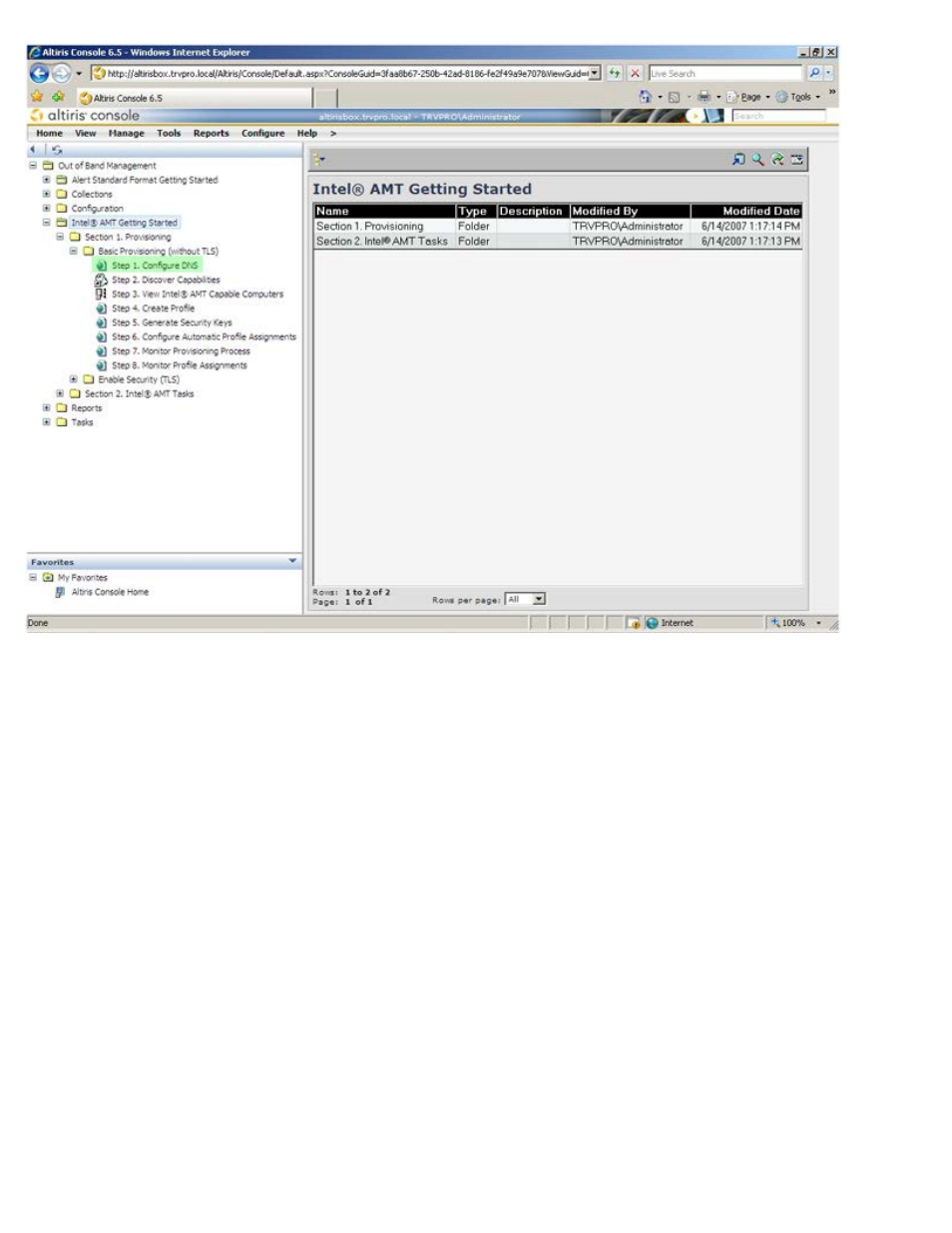This screenshot has width=952, height=1233.
Task: Select the Altiris Console Home favorite
Action: 110,592
